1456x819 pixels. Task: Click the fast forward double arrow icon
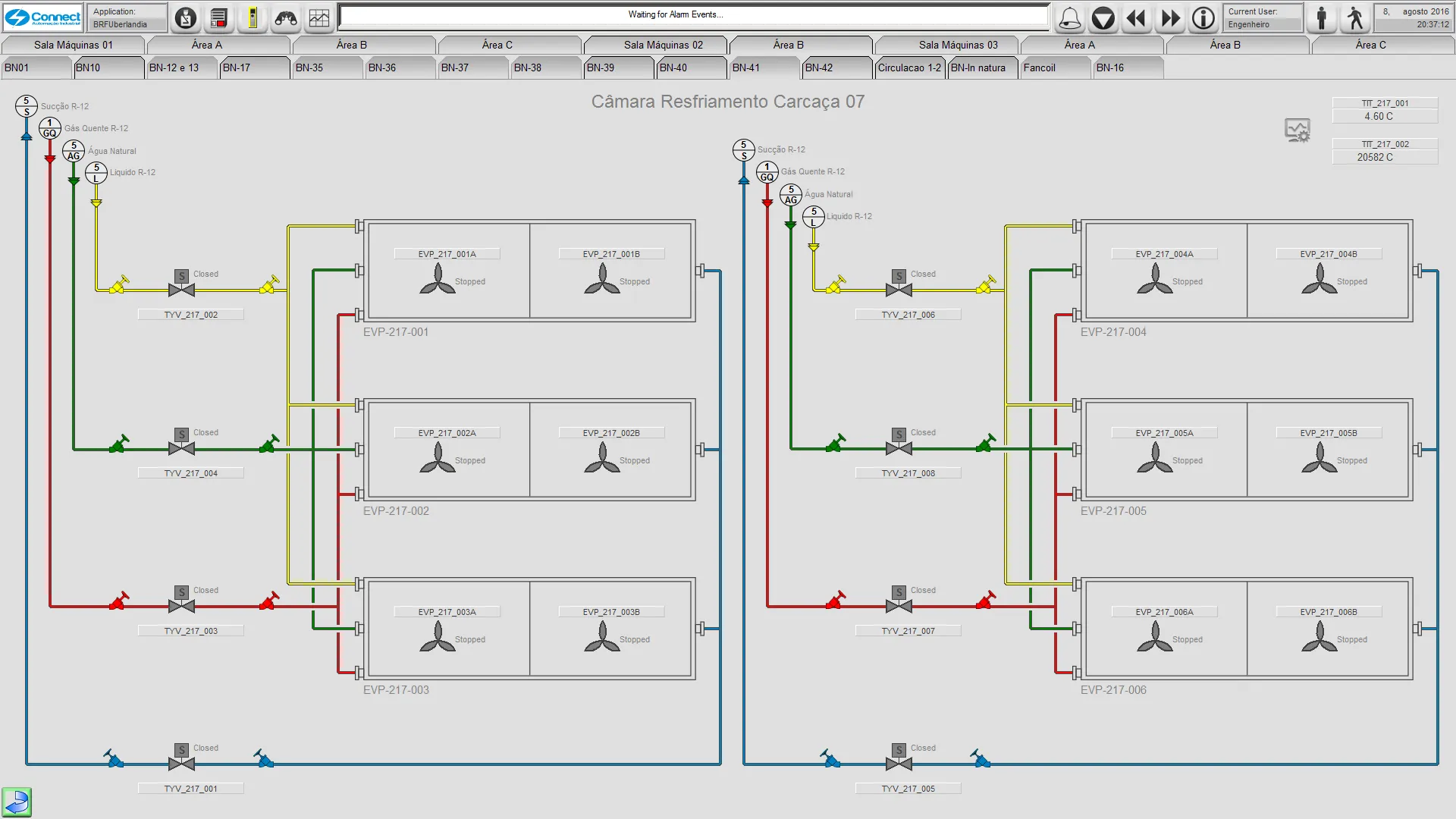pos(1170,18)
